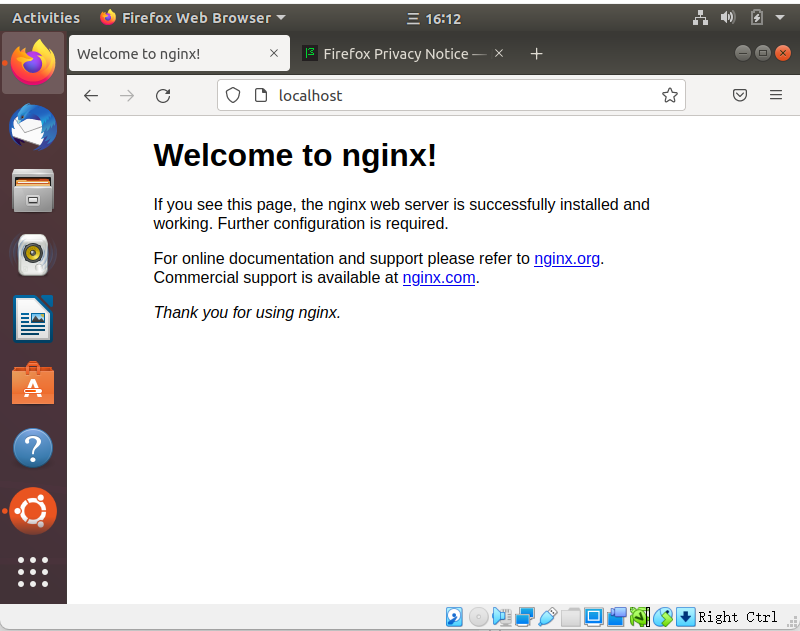The width and height of the screenshot is (800, 631).
Task: Close the Firefox window
Action: (783, 53)
